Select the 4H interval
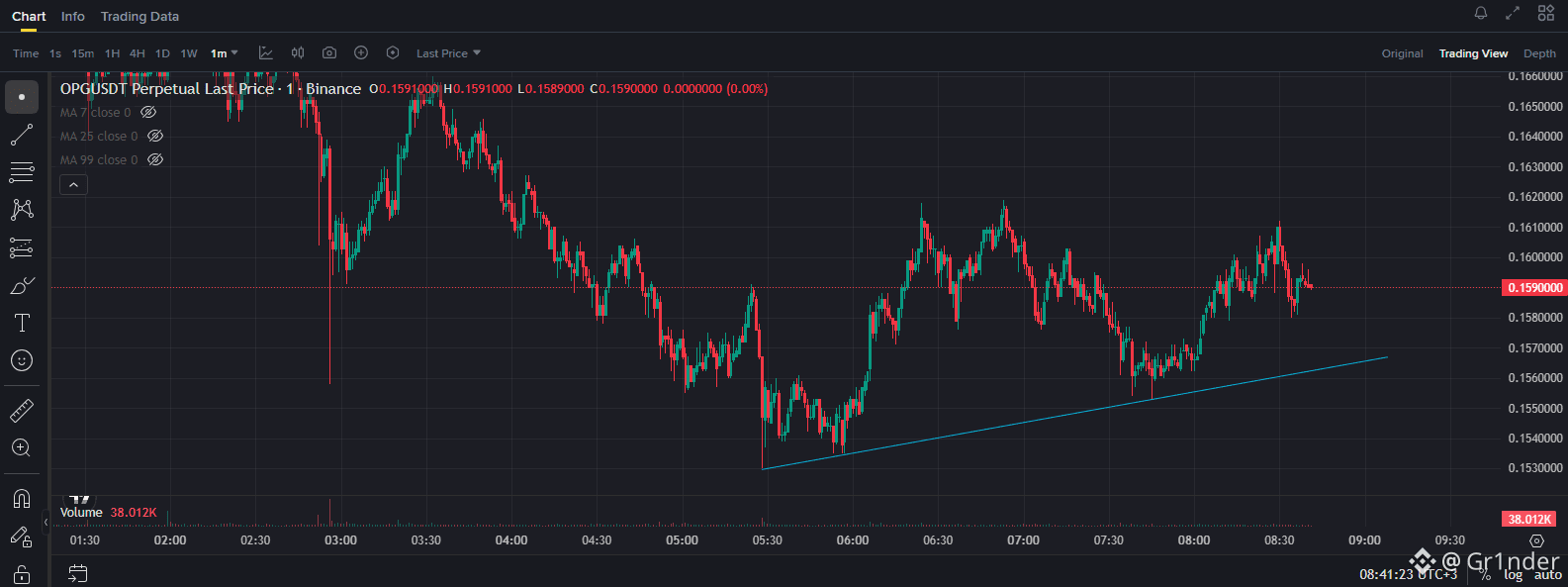Viewport: 1568px width, 587px height. (x=138, y=53)
